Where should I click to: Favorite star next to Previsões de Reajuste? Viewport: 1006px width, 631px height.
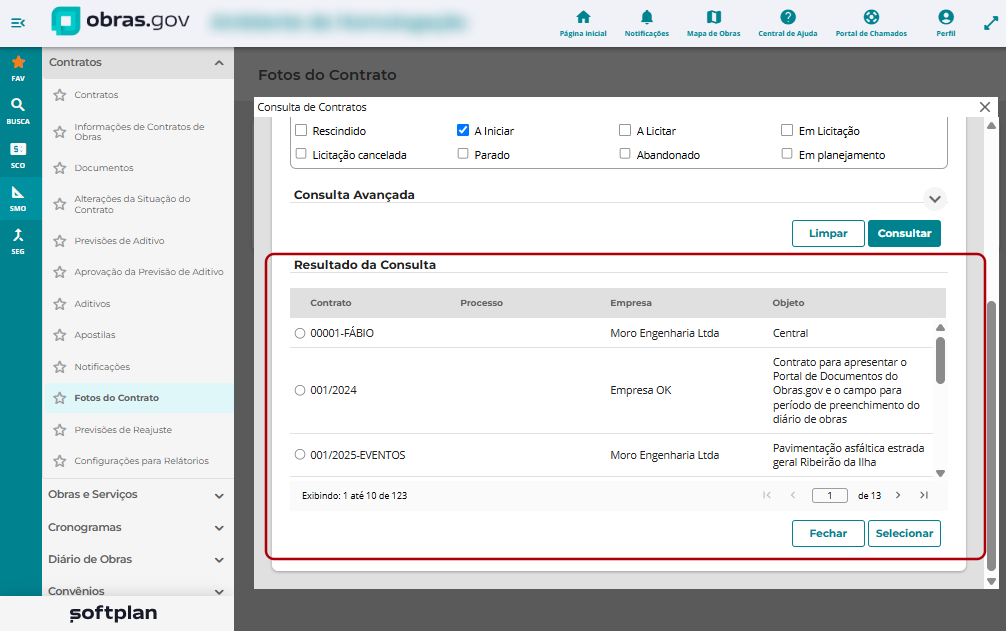click(x=60, y=430)
